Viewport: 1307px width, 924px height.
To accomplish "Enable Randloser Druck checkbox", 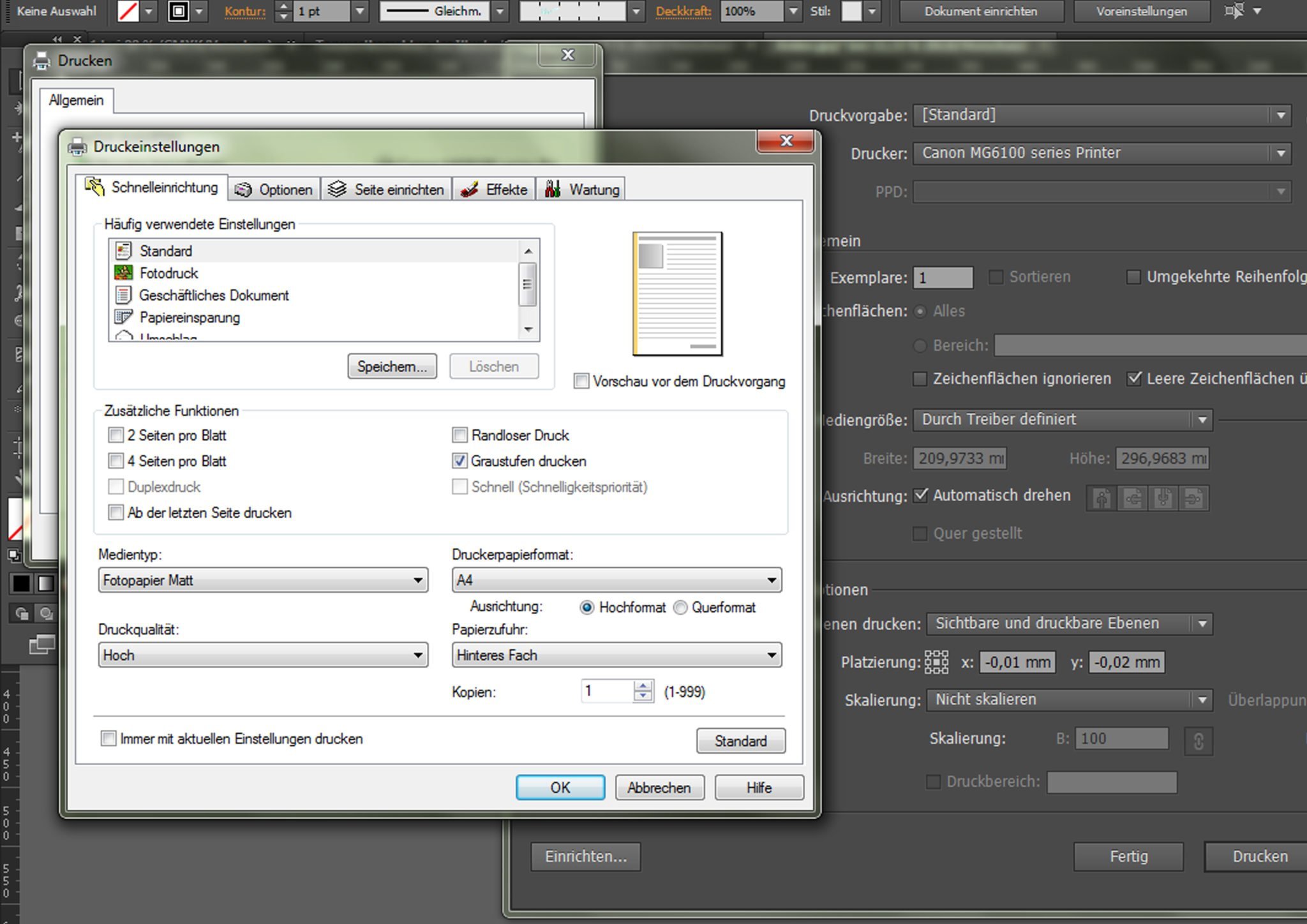I will tap(459, 435).
